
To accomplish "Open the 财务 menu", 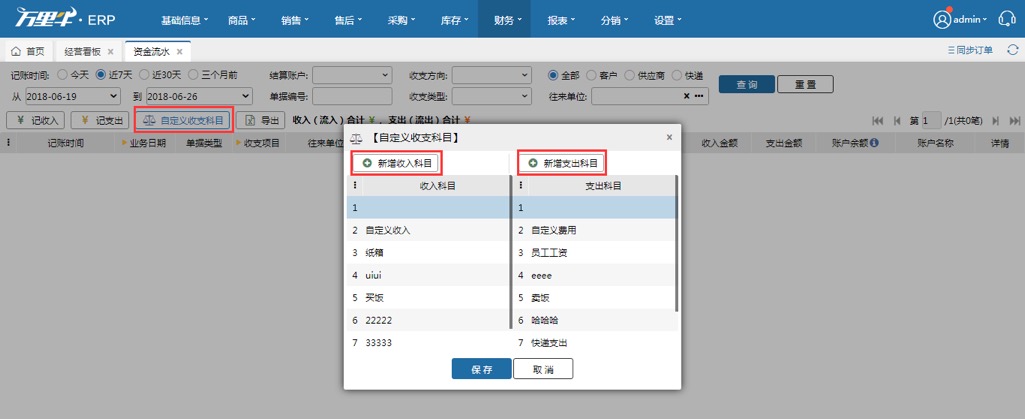I will point(505,20).
